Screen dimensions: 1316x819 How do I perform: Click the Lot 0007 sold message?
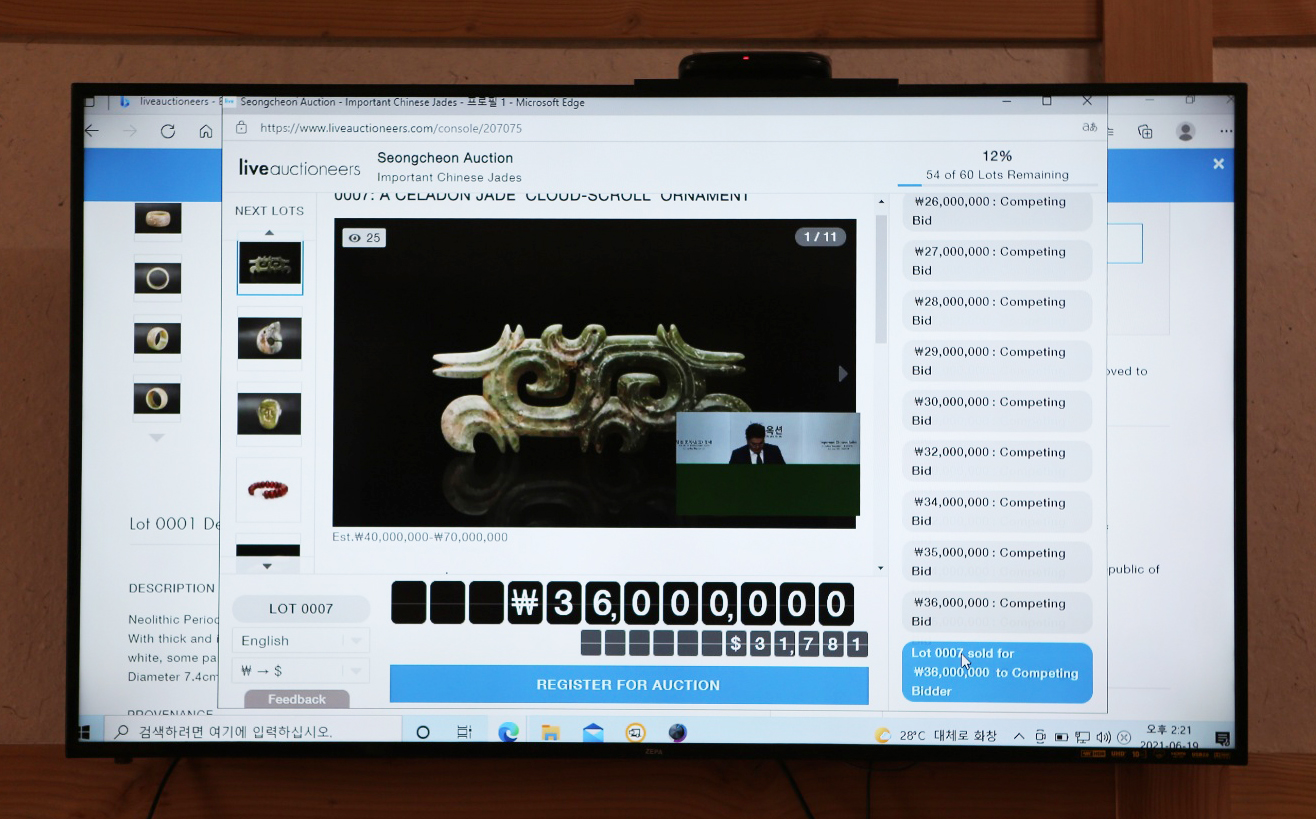(997, 672)
